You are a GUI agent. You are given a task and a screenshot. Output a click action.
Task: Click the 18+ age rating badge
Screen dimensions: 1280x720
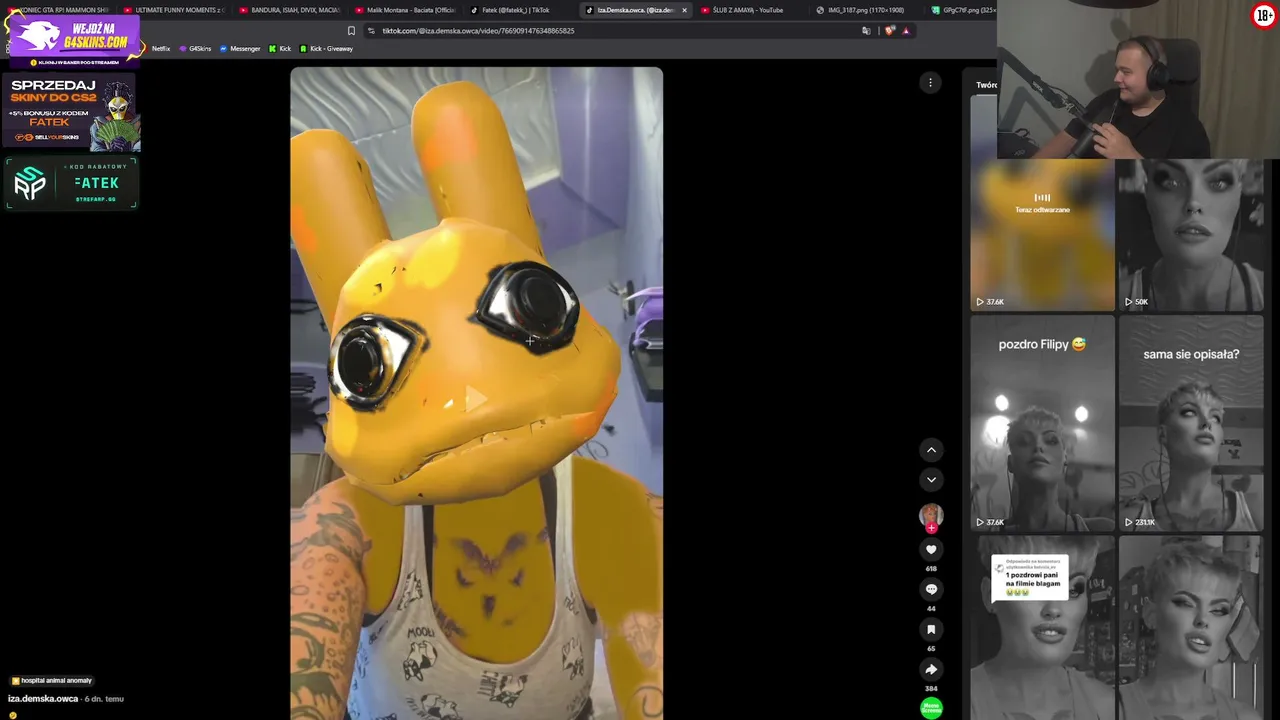[x=1263, y=16]
